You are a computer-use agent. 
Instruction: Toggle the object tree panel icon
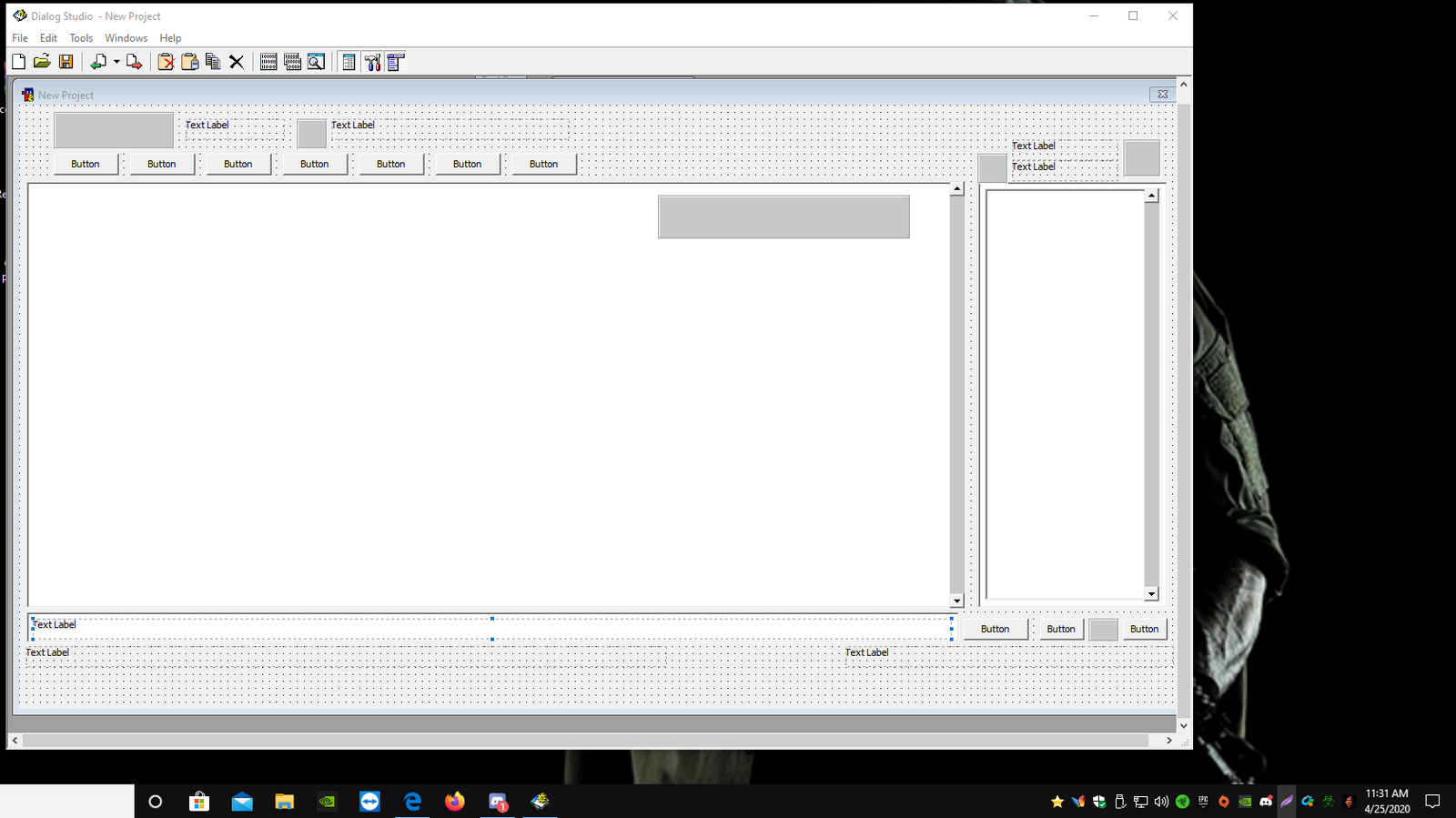(x=396, y=62)
